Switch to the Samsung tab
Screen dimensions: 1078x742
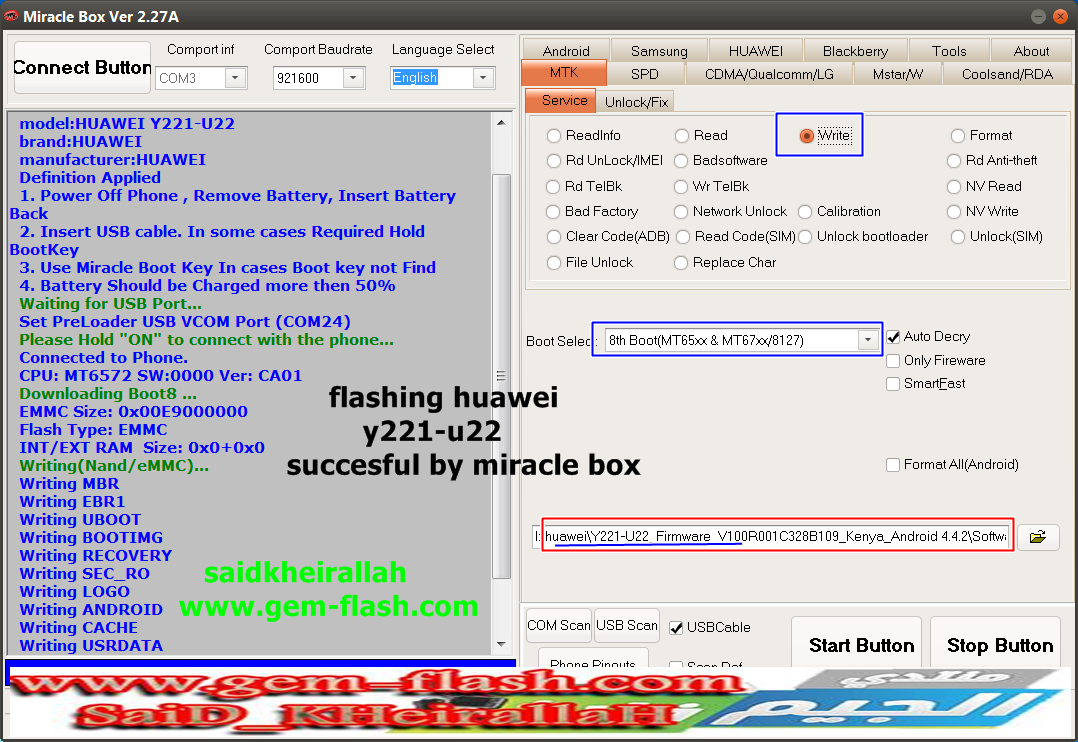659,51
